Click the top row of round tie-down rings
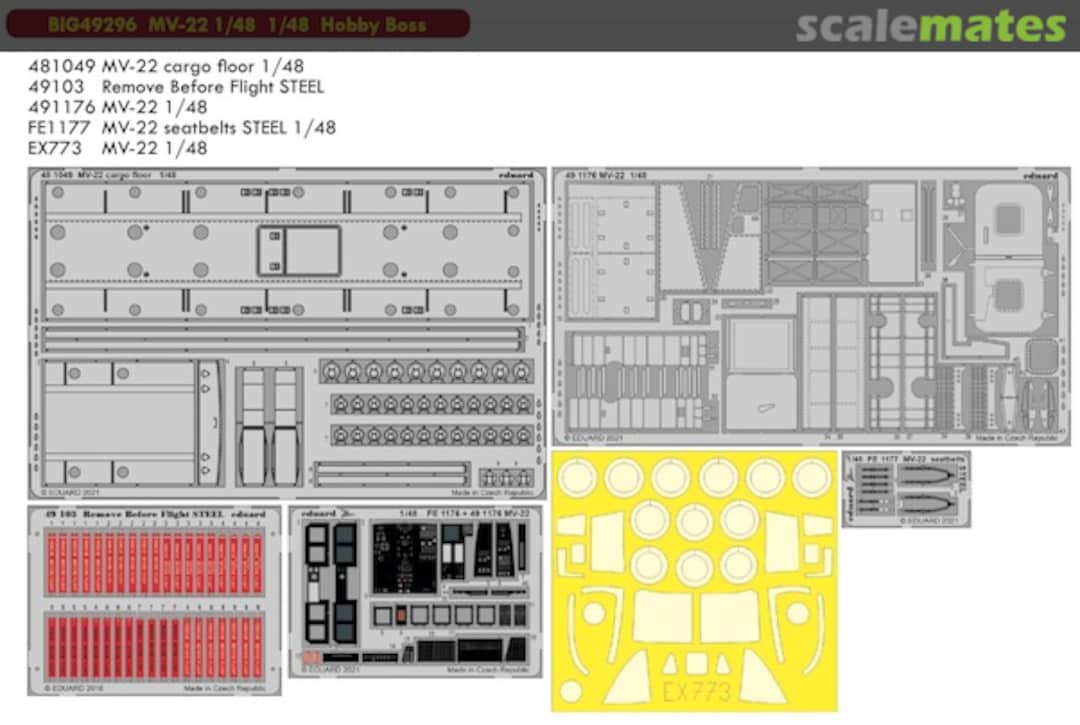The width and height of the screenshot is (1080, 725). coord(425,371)
